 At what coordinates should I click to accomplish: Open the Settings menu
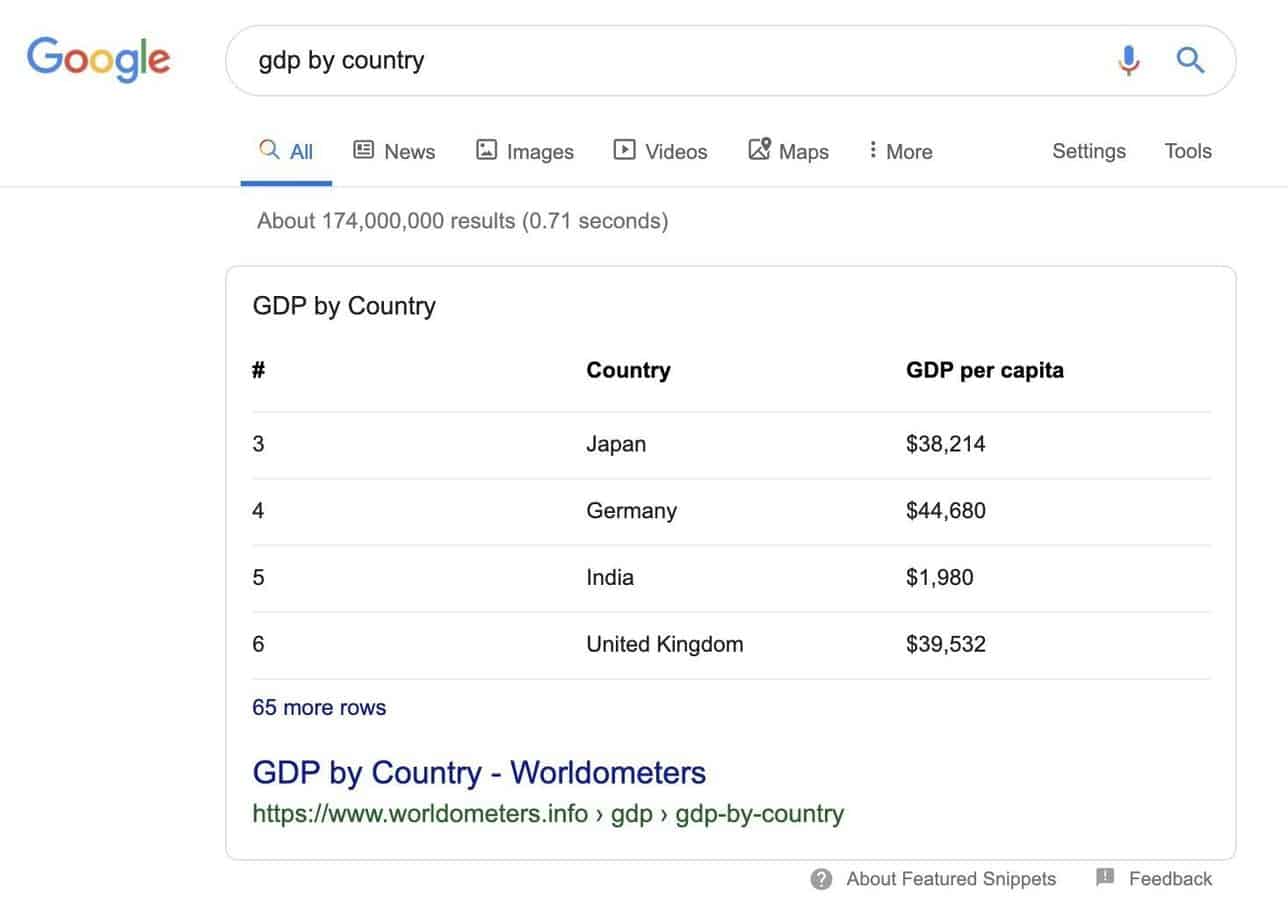[x=1089, y=151]
